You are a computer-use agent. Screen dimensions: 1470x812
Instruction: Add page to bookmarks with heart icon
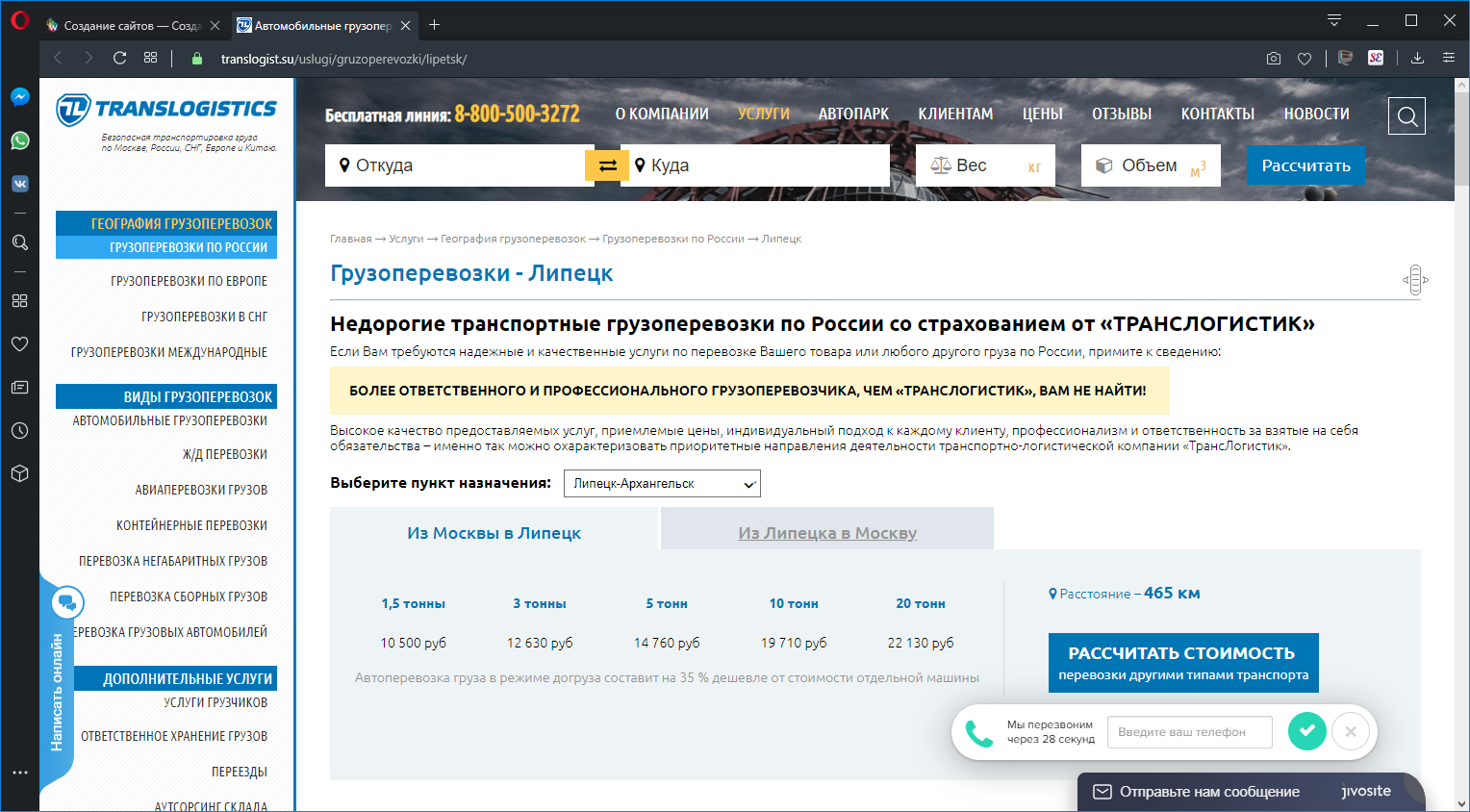click(x=1305, y=59)
